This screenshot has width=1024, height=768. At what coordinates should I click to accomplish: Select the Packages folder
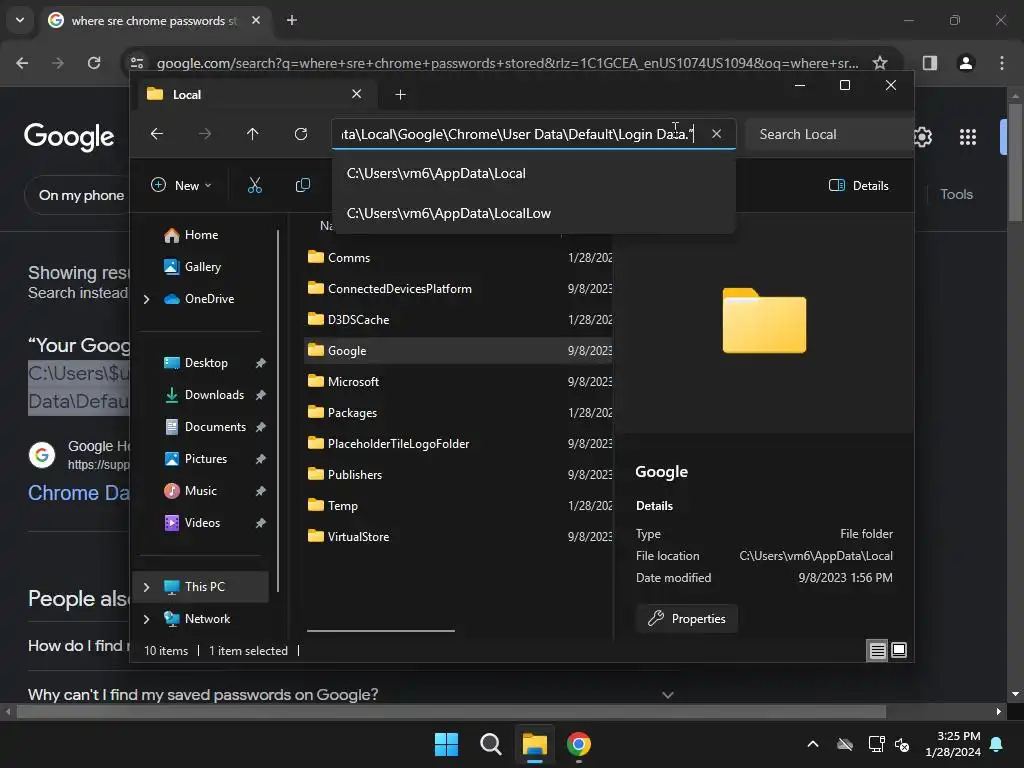458,413
